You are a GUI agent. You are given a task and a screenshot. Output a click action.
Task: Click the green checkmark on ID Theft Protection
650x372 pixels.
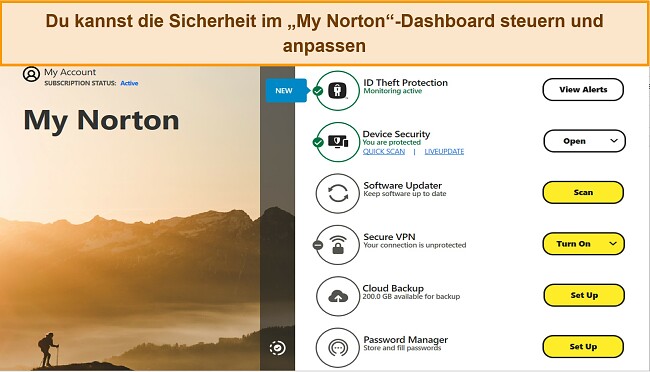(x=318, y=91)
